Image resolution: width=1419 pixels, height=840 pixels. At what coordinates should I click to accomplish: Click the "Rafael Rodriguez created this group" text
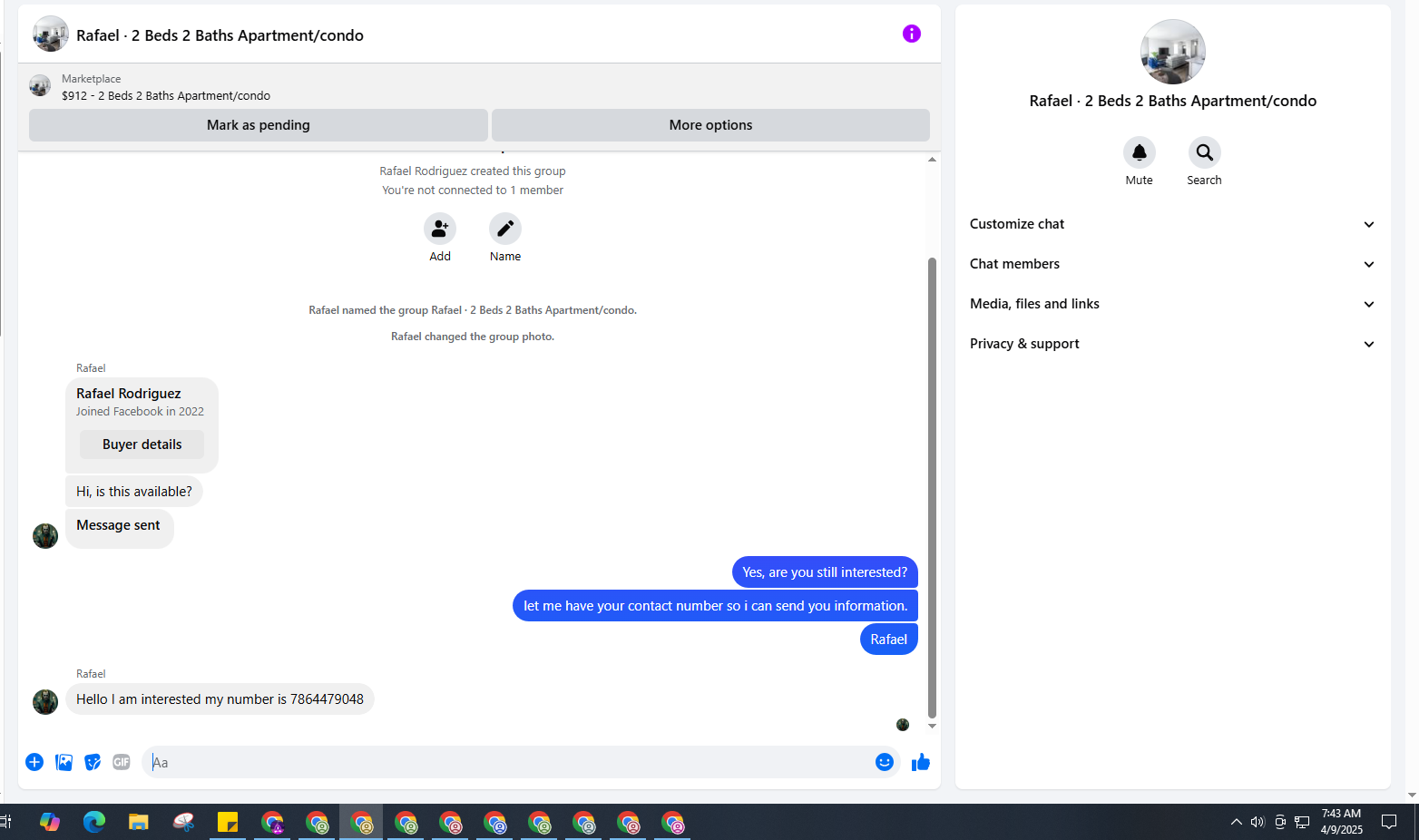click(473, 171)
